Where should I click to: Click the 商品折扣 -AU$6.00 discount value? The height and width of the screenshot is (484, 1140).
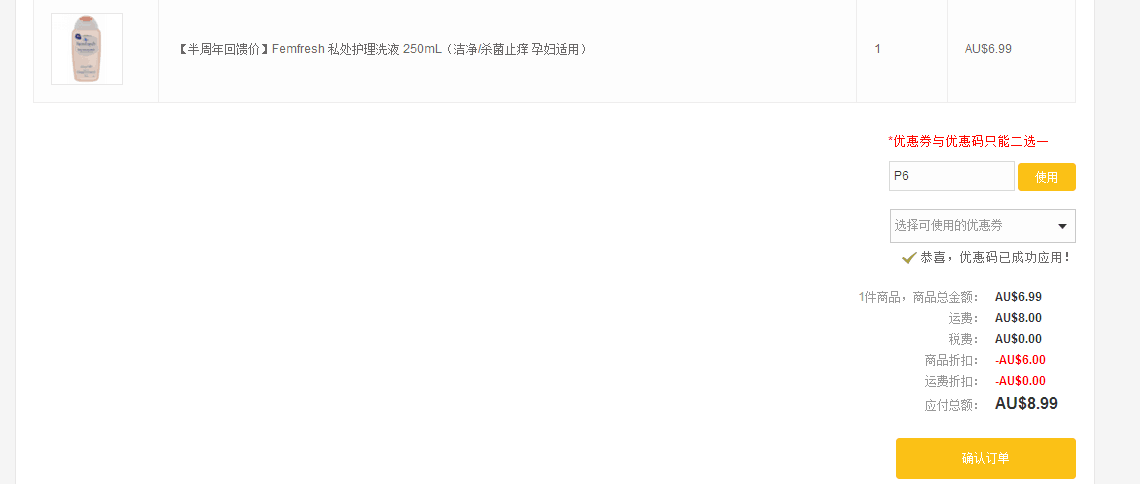click(x=1020, y=360)
